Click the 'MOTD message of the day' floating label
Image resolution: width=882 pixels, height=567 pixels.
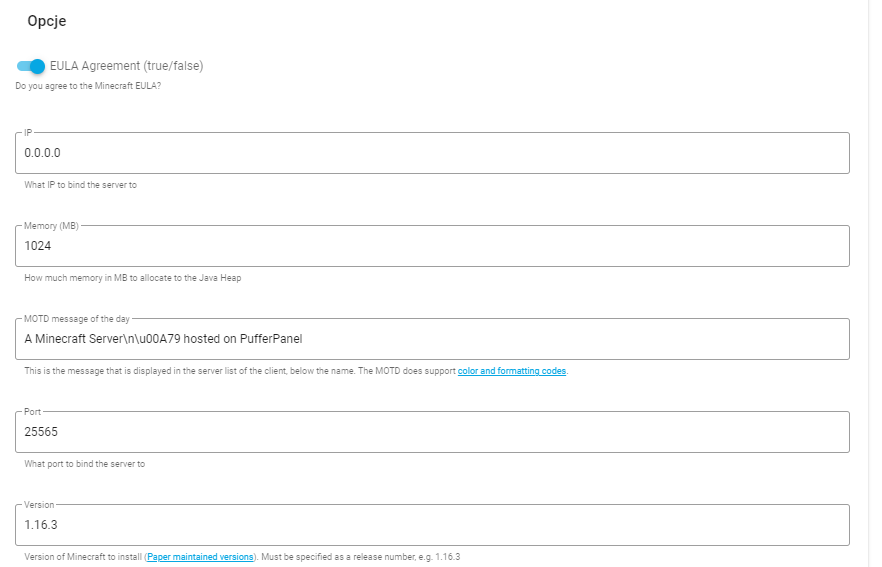coord(77,319)
